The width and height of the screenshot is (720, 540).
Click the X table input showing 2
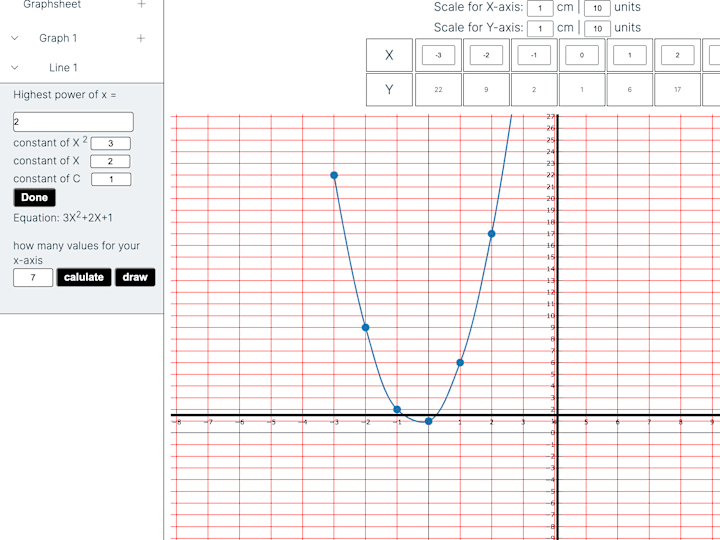[x=678, y=55]
